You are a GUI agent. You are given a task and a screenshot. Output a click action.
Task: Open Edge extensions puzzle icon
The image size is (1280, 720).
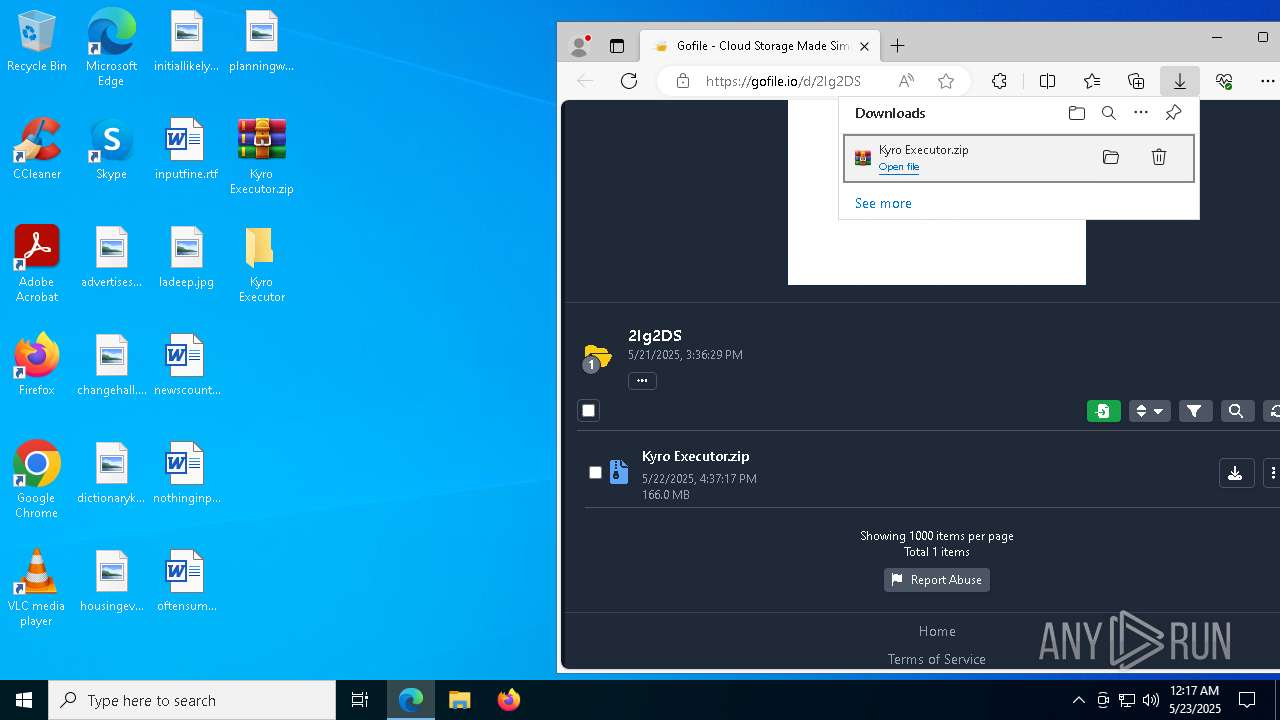click(x=999, y=81)
